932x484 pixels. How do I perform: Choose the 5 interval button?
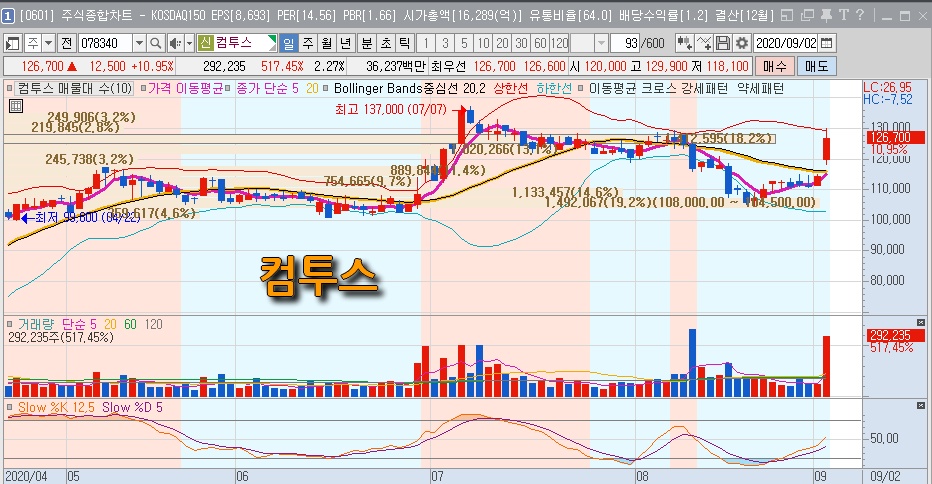(464, 43)
